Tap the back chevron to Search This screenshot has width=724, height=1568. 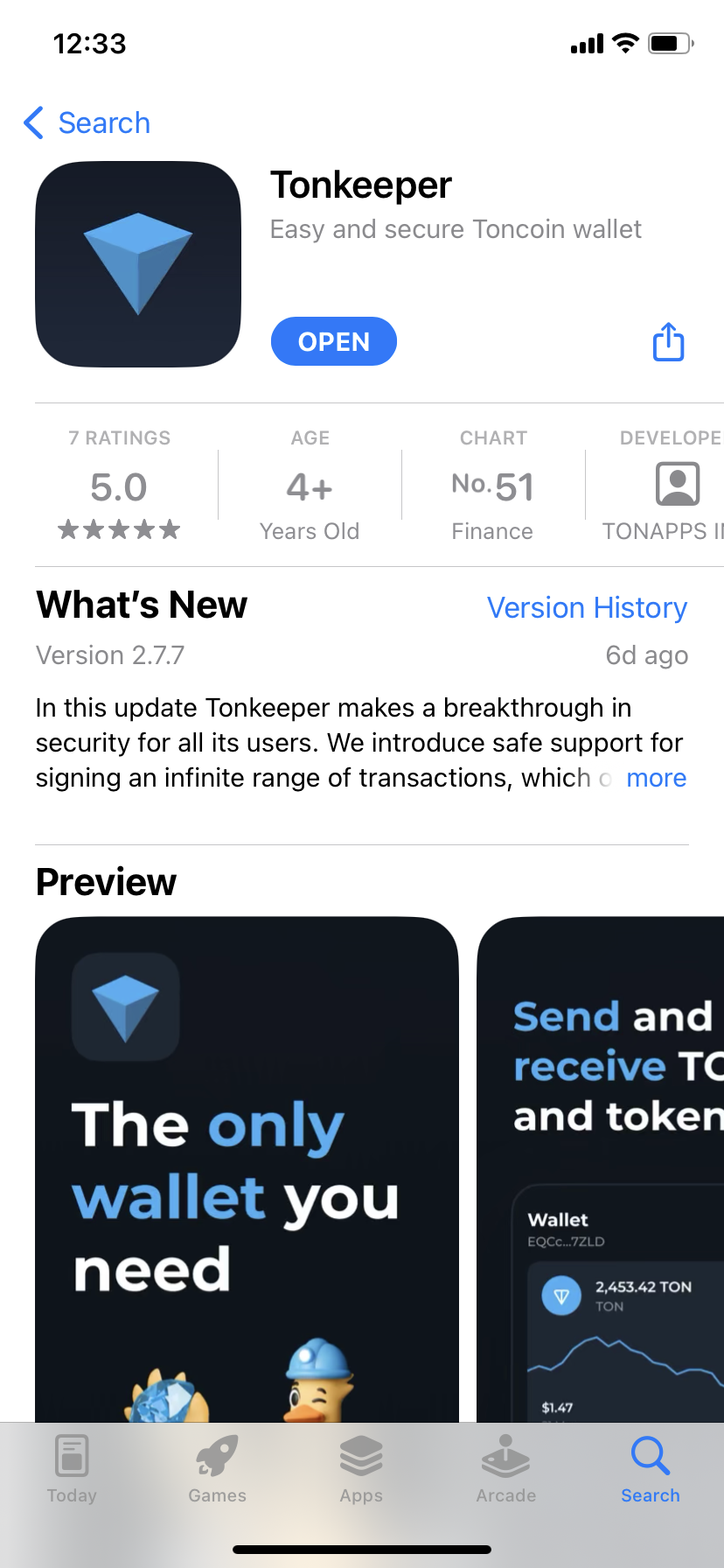[34, 122]
